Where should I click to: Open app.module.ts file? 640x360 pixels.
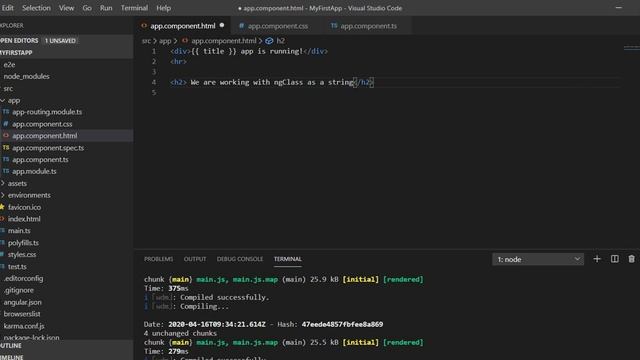click(x=34, y=171)
